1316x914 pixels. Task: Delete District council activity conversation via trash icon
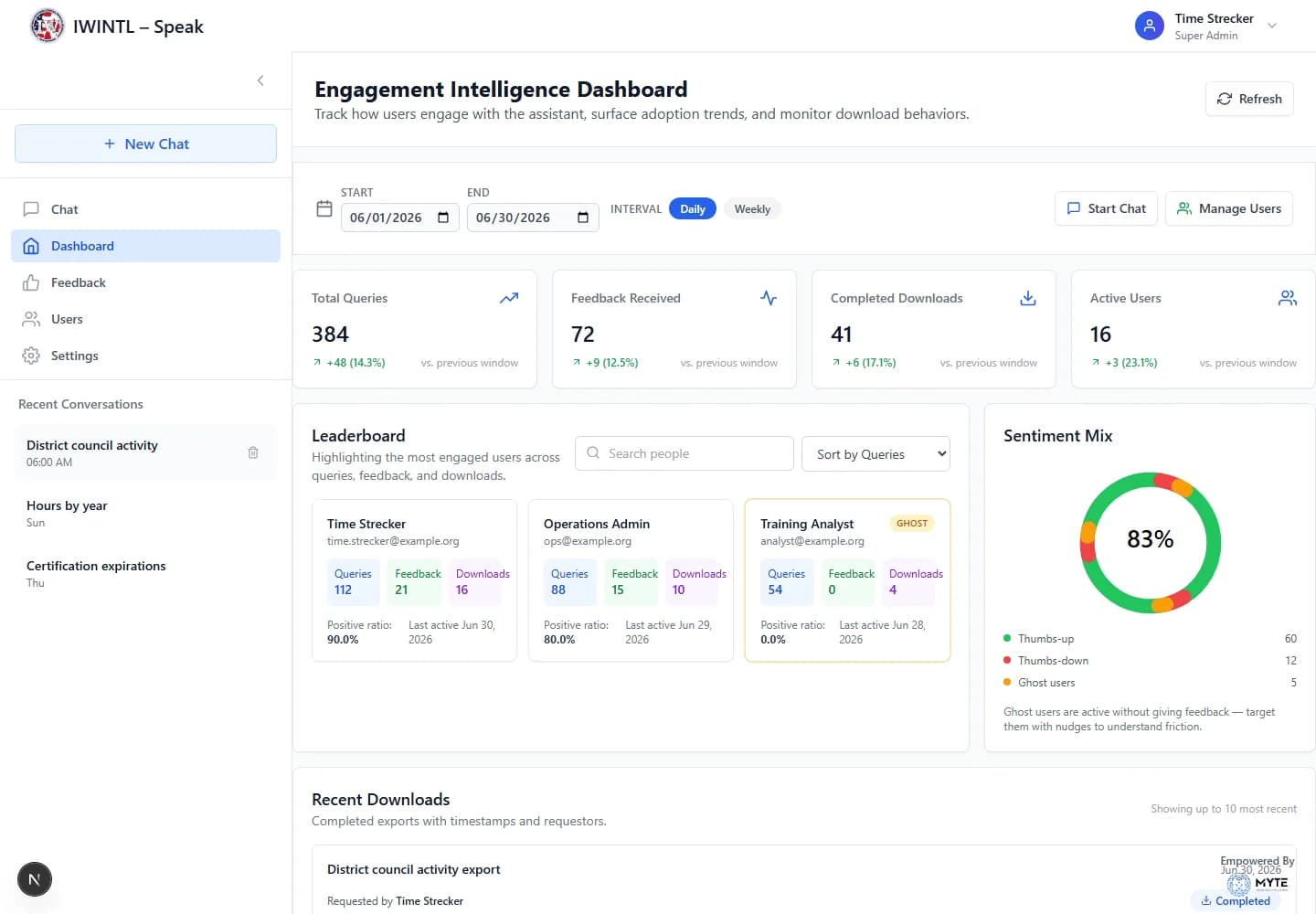point(253,452)
